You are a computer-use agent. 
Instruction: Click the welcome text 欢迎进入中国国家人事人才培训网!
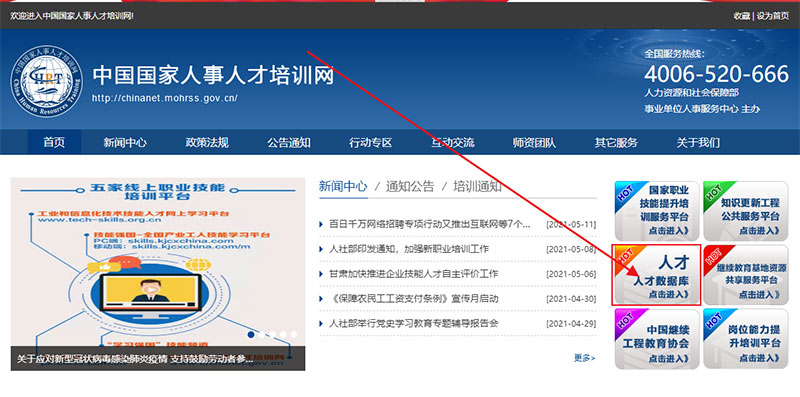click(x=72, y=16)
